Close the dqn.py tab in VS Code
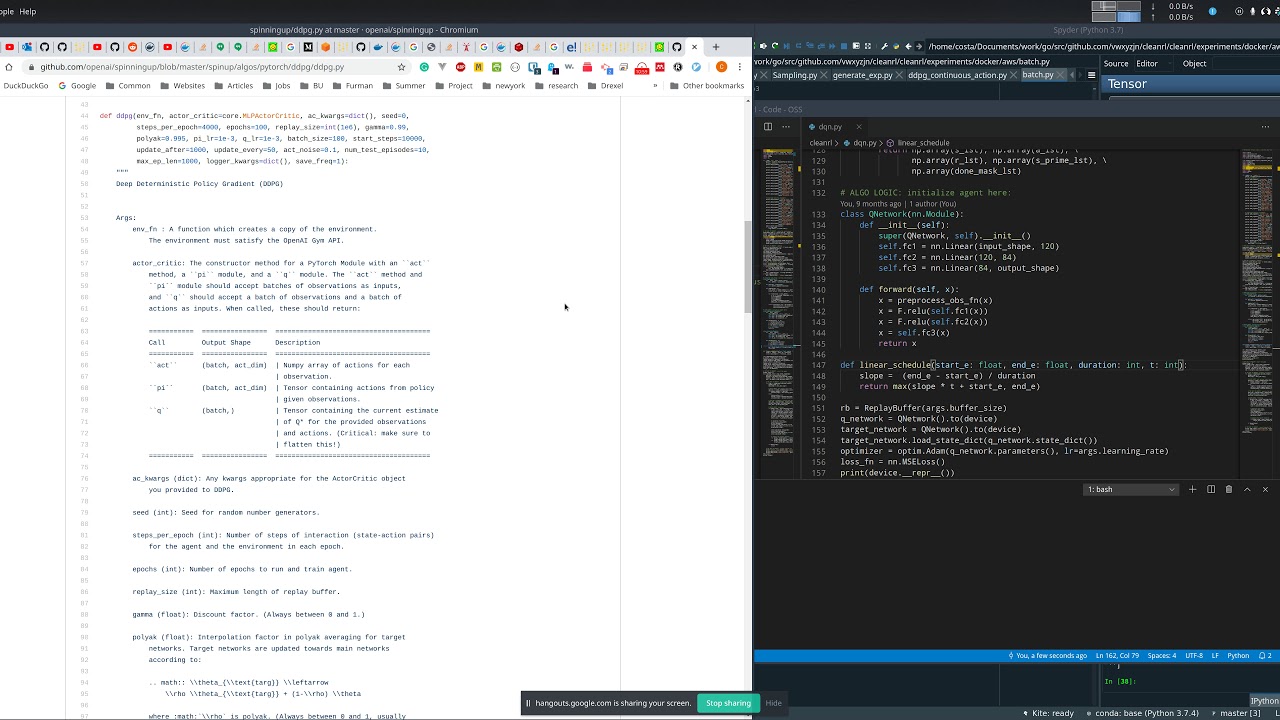 pyautogui.click(x=858, y=127)
